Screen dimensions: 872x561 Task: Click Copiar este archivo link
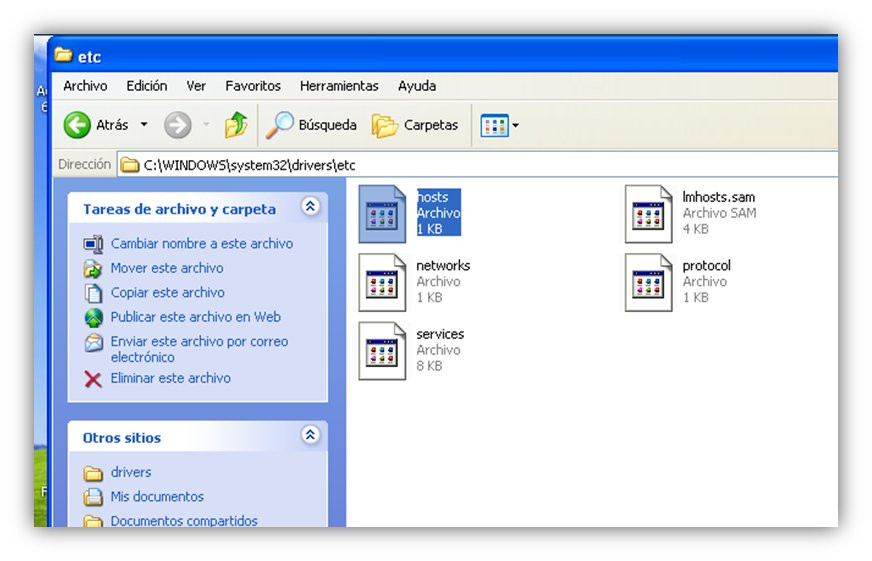167,292
